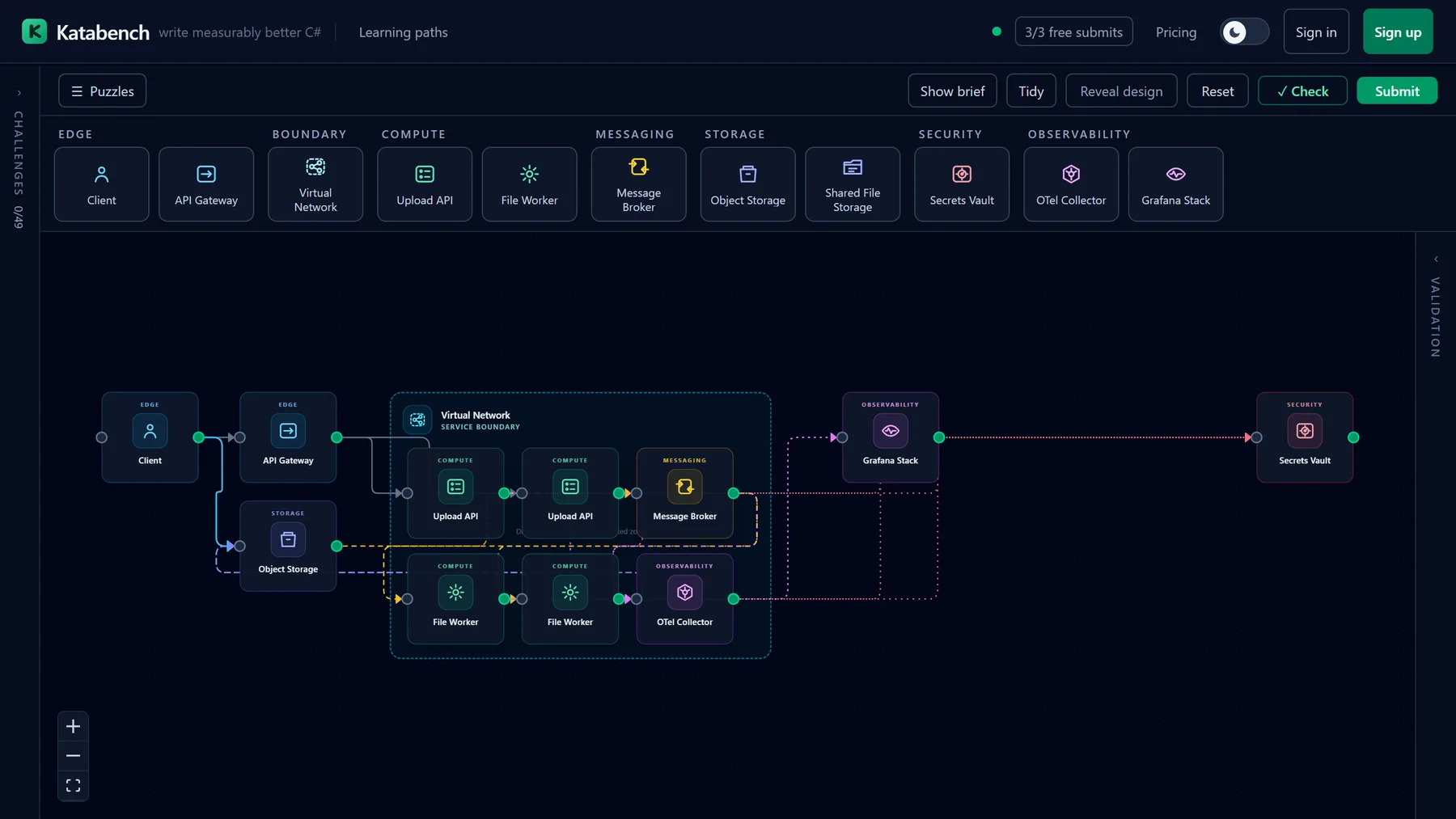Select the Object Storage palette tile
The width and height of the screenshot is (1456, 819).
[x=748, y=184]
